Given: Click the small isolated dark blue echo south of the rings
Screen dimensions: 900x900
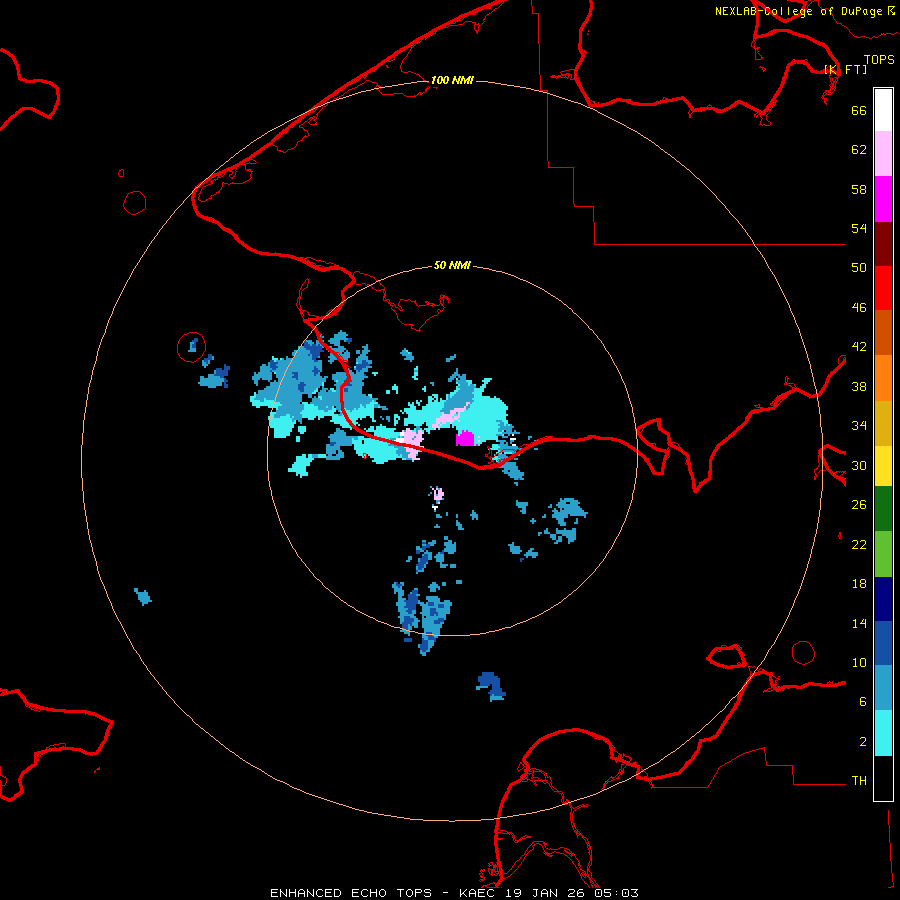Looking at the screenshot, I should [x=491, y=685].
